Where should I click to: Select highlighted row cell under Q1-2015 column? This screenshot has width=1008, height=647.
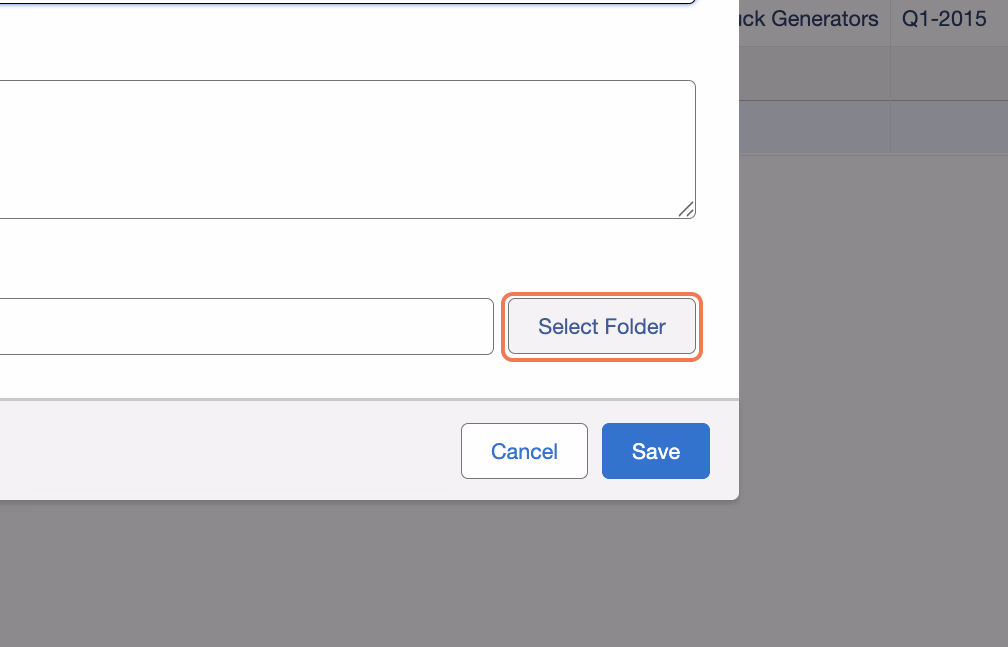coord(949,127)
